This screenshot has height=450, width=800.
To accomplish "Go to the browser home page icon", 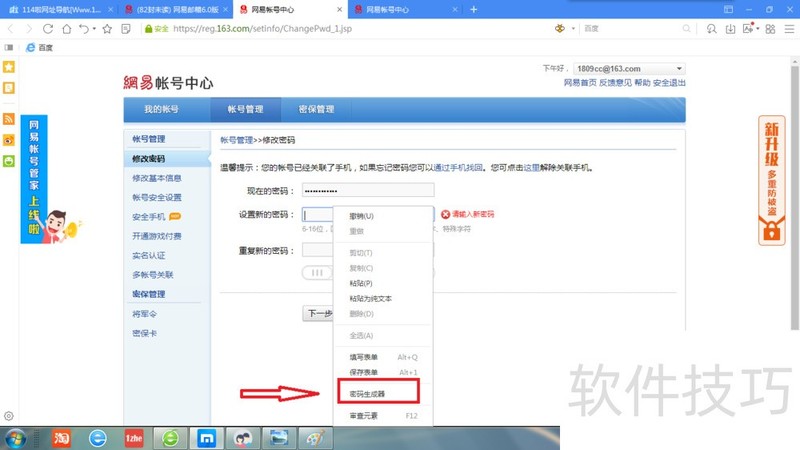I will [x=66, y=29].
